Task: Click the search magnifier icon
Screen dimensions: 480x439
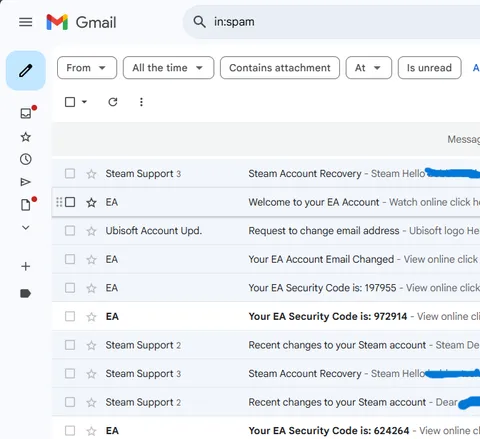Action: (x=199, y=22)
